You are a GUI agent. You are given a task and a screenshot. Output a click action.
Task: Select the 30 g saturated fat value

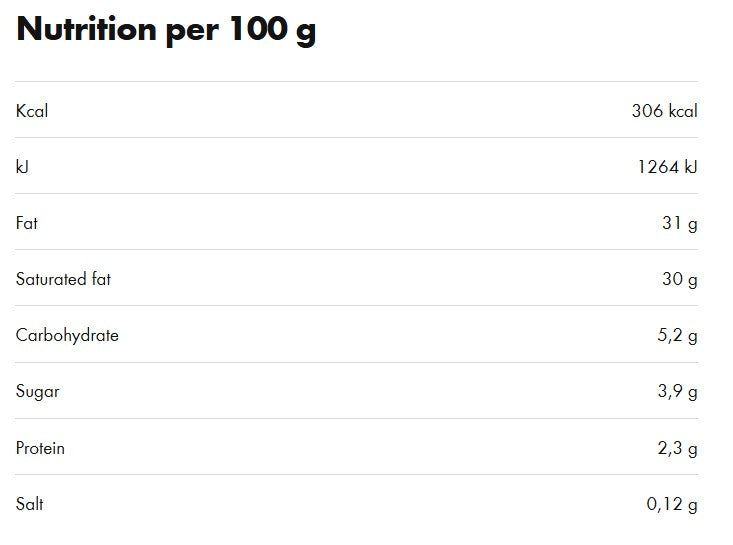pos(679,279)
